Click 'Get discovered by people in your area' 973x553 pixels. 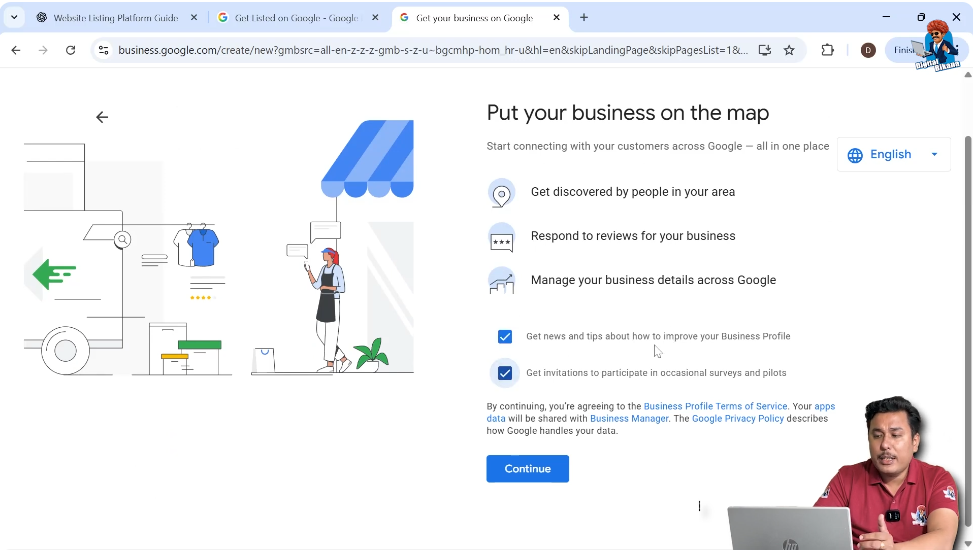[x=633, y=192]
